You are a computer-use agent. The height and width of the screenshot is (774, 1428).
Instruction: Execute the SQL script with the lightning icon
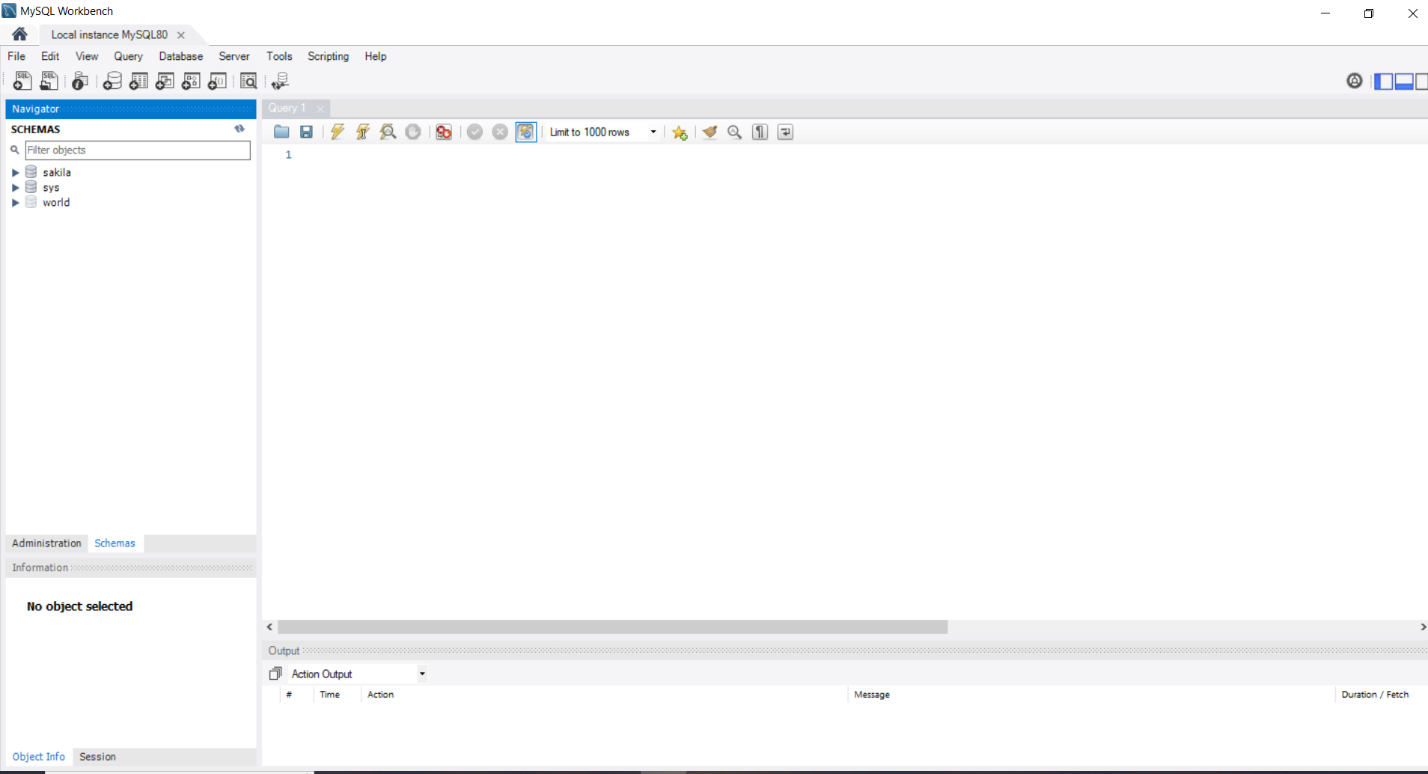[x=337, y=131]
